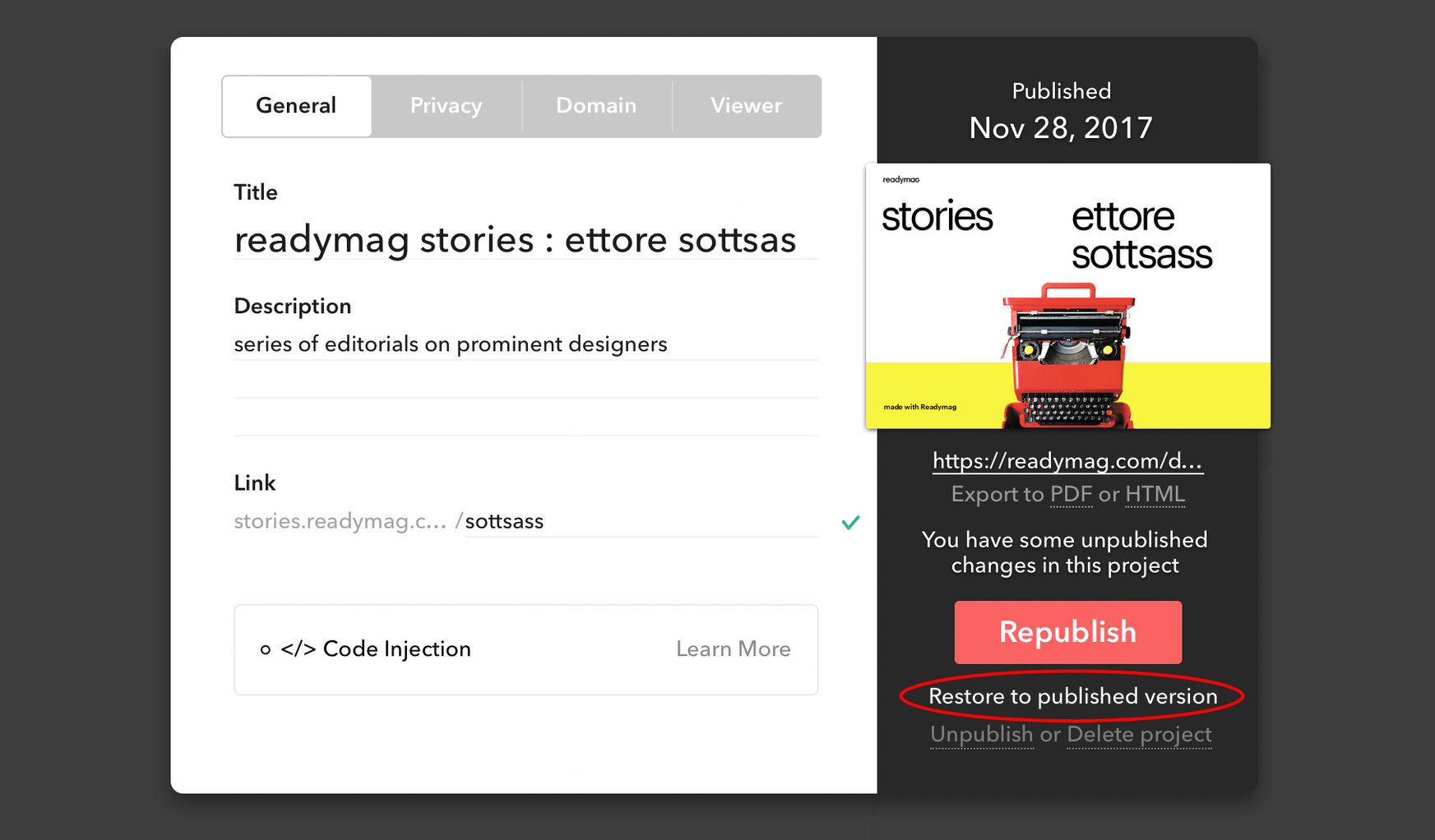
Task: Click the stories.readymag.c… domain prefix
Action: [x=340, y=521]
